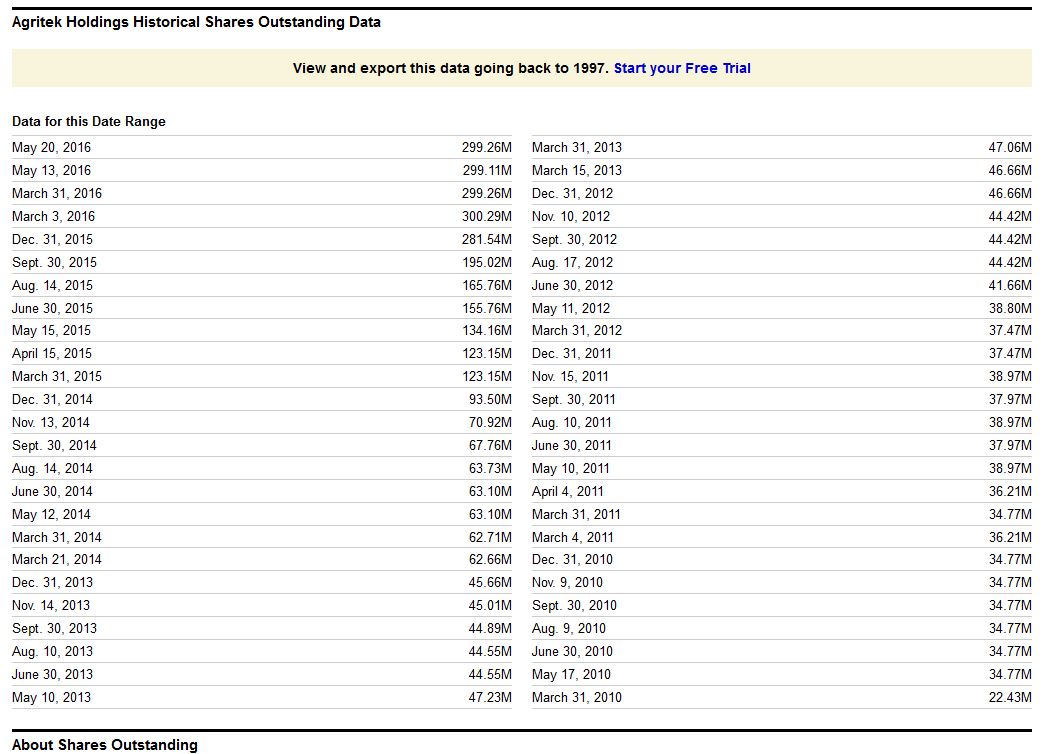The width and height of the screenshot is (1044, 754).
Task: Click the 41.66M shares value
Action: [x=1010, y=285]
